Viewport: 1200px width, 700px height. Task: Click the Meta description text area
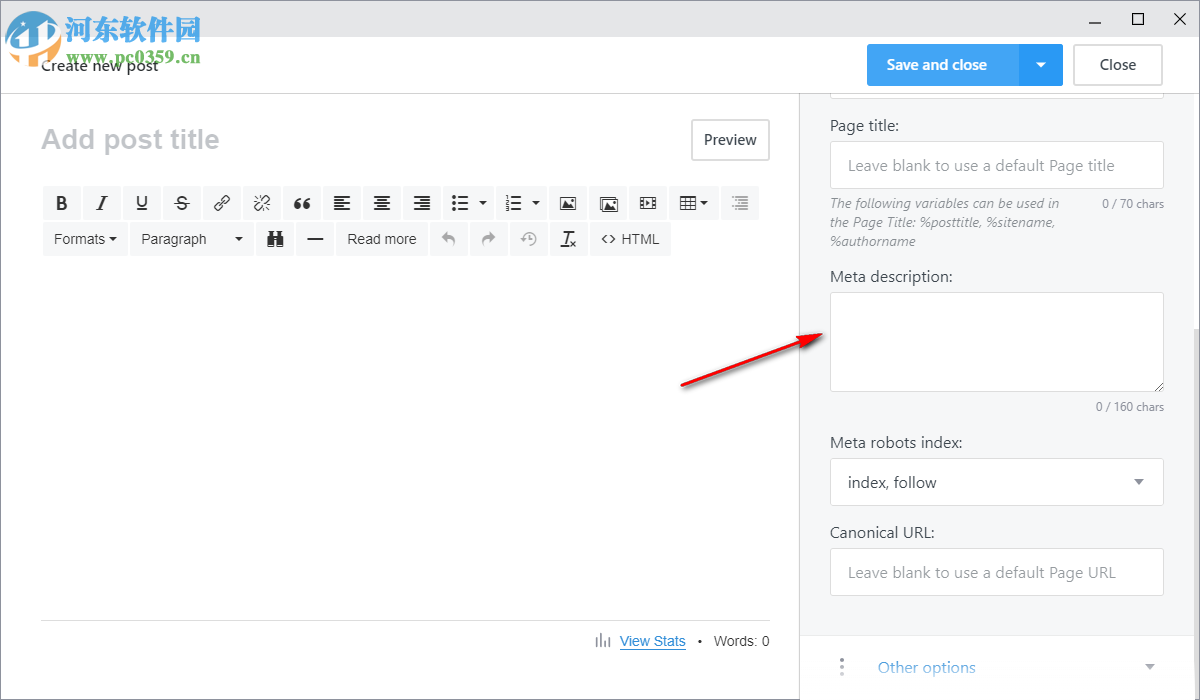pos(997,342)
